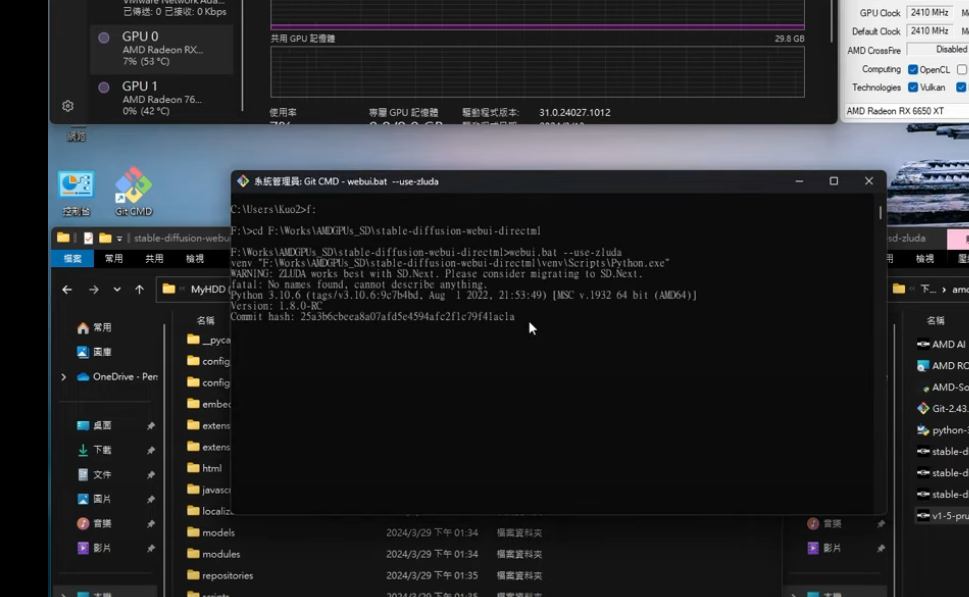Click the « chevron before MyHDD

182,289
